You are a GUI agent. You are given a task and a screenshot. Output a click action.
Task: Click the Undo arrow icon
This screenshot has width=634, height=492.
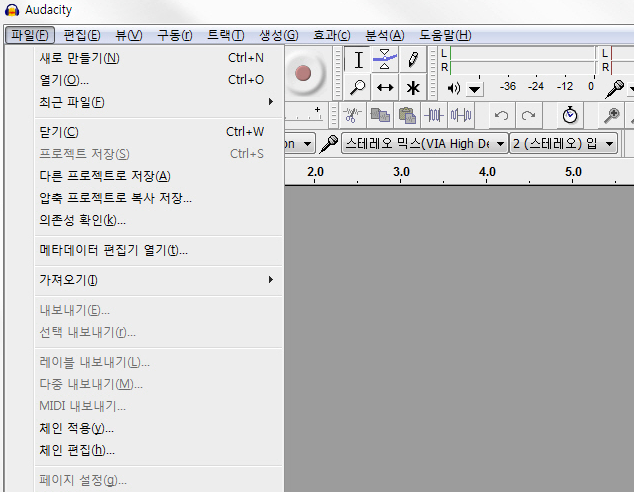(x=501, y=116)
